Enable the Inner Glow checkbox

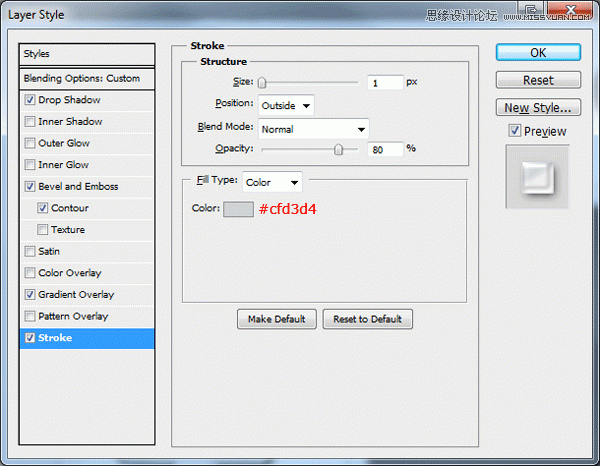[30, 165]
